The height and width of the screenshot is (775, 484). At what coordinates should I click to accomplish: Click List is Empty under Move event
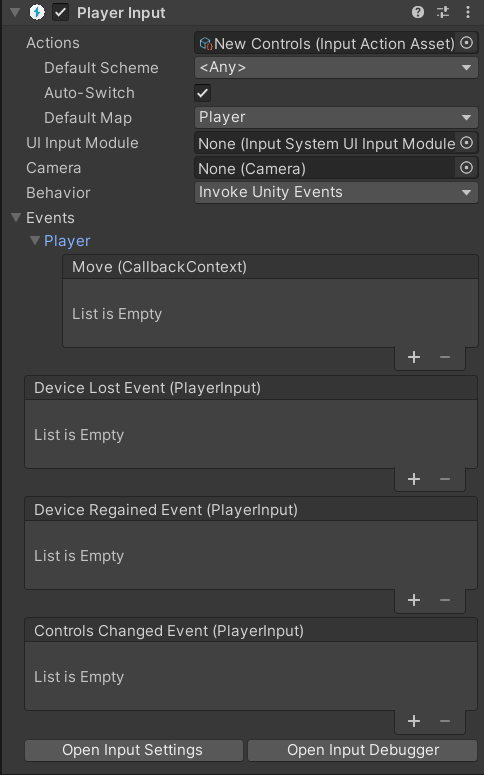click(117, 314)
